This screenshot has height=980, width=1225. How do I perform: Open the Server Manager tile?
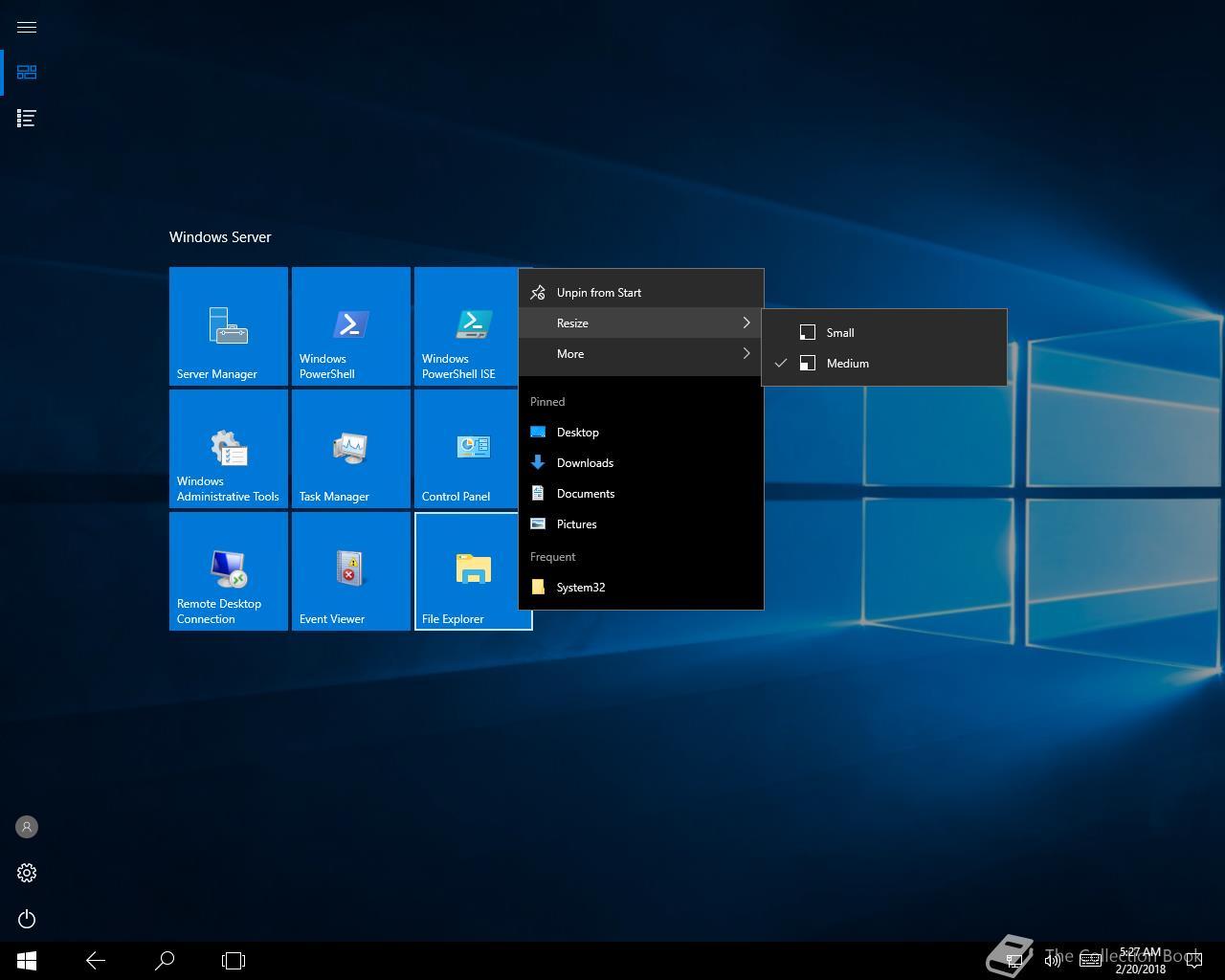(228, 325)
